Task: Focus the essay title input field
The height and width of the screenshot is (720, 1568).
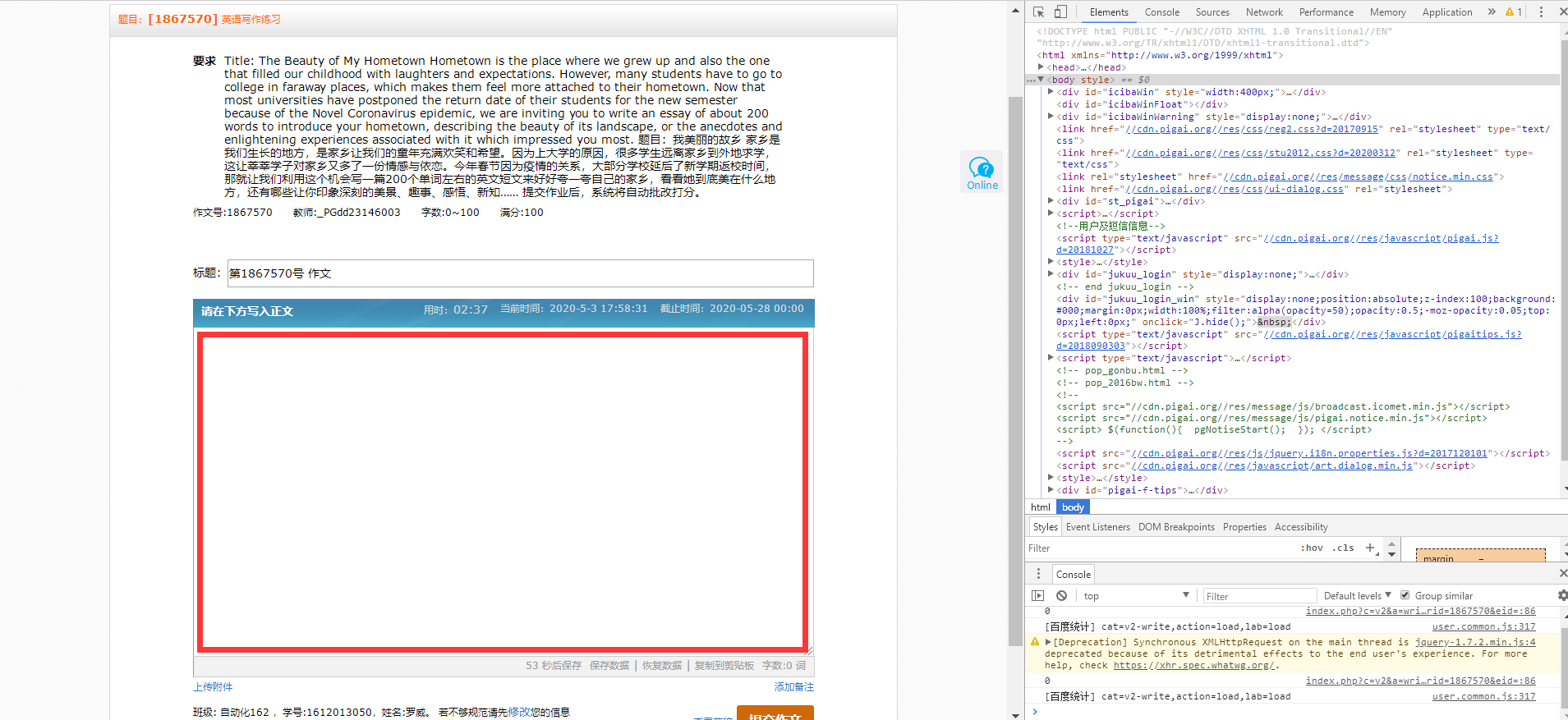Action: click(520, 273)
